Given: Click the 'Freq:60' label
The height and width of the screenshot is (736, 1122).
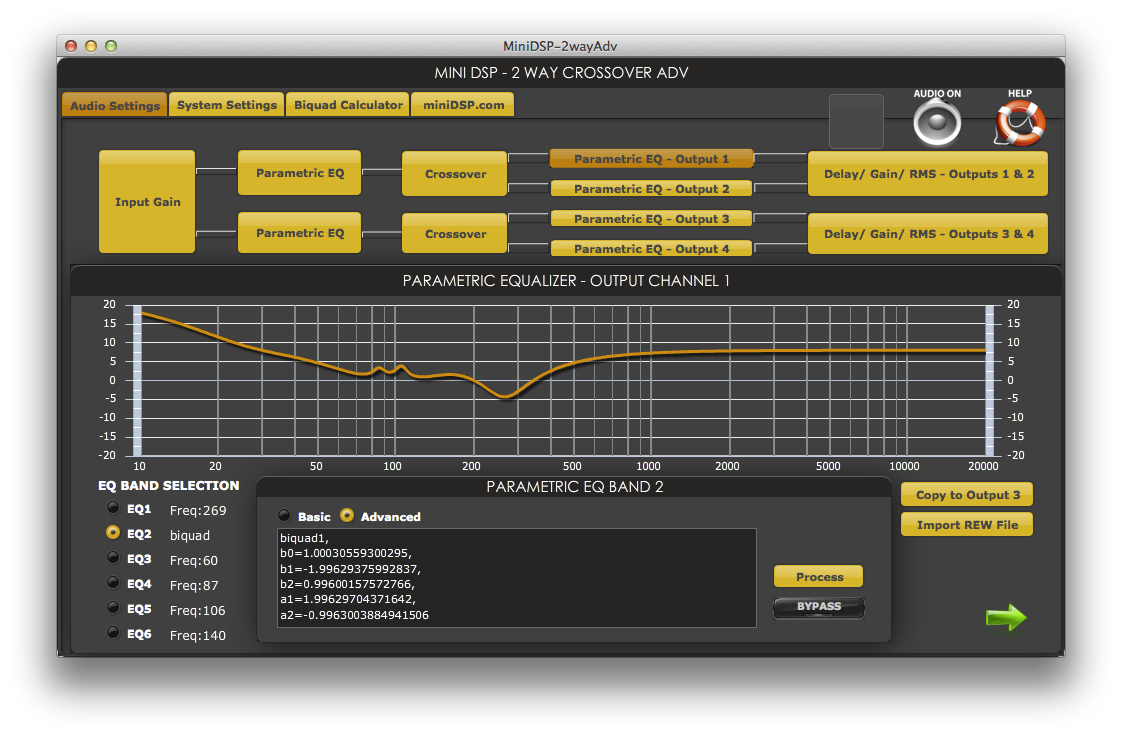Looking at the screenshot, I should pos(193,561).
